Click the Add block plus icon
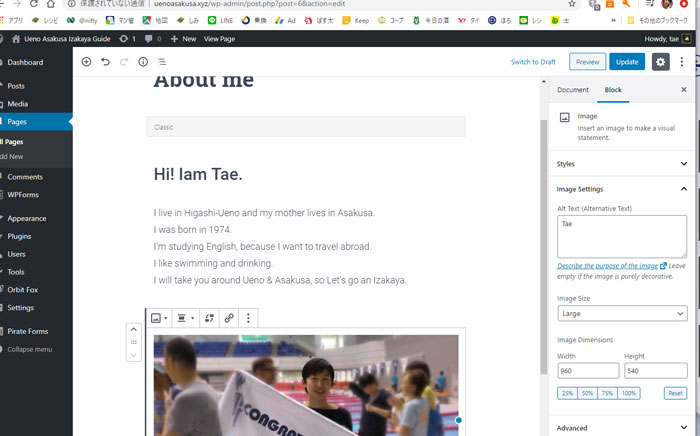 coord(86,62)
